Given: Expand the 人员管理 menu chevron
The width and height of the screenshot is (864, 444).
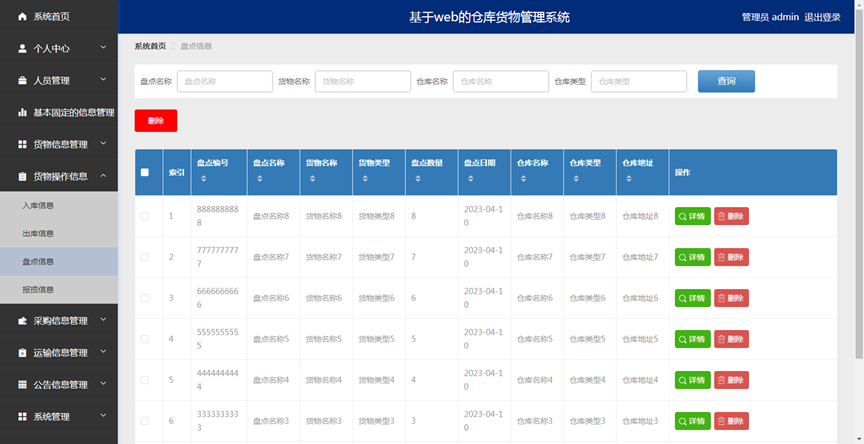Looking at the screenshot, I should pos(103,80).
